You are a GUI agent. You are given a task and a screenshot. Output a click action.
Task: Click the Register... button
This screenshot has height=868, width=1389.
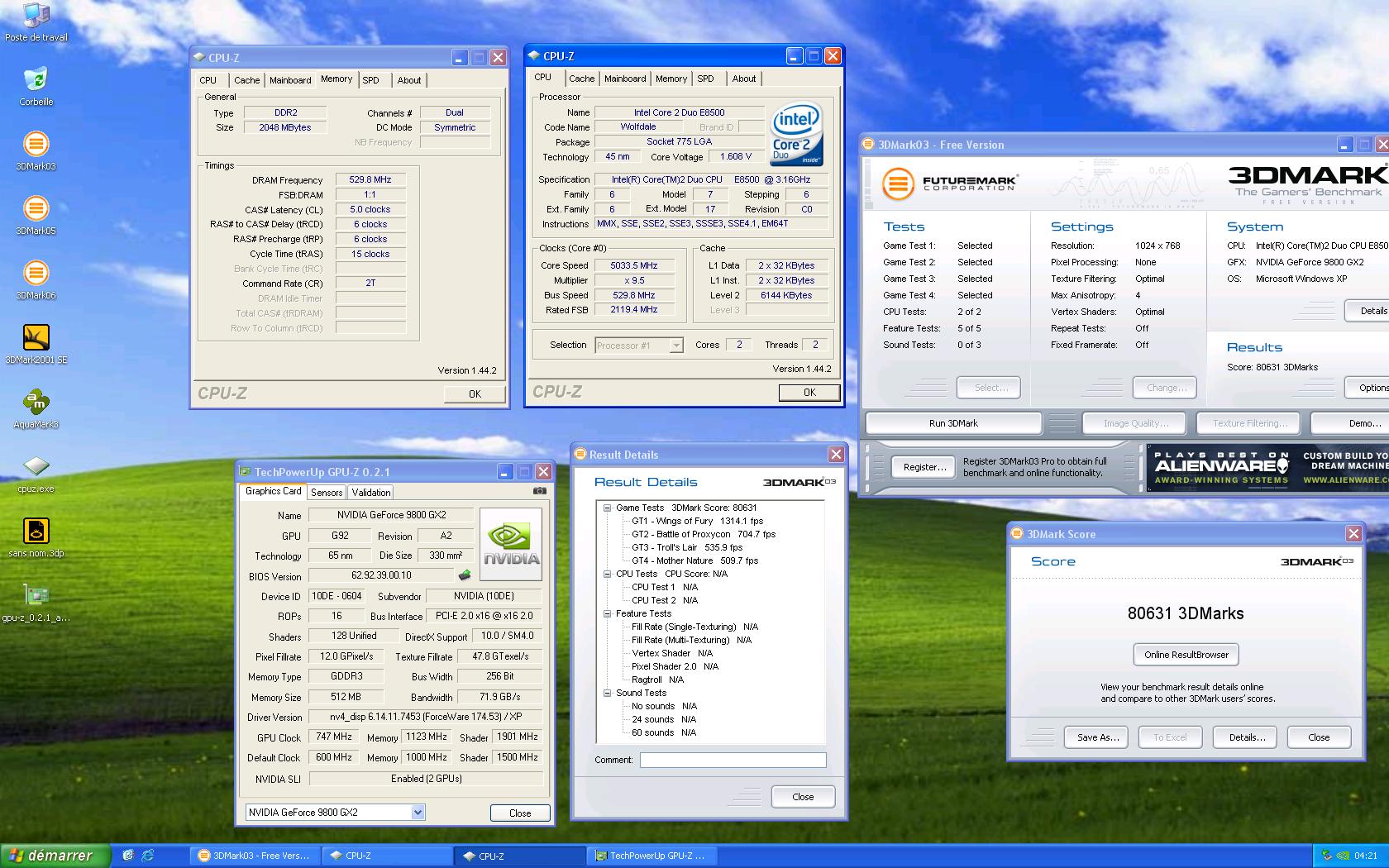(924, 467)
